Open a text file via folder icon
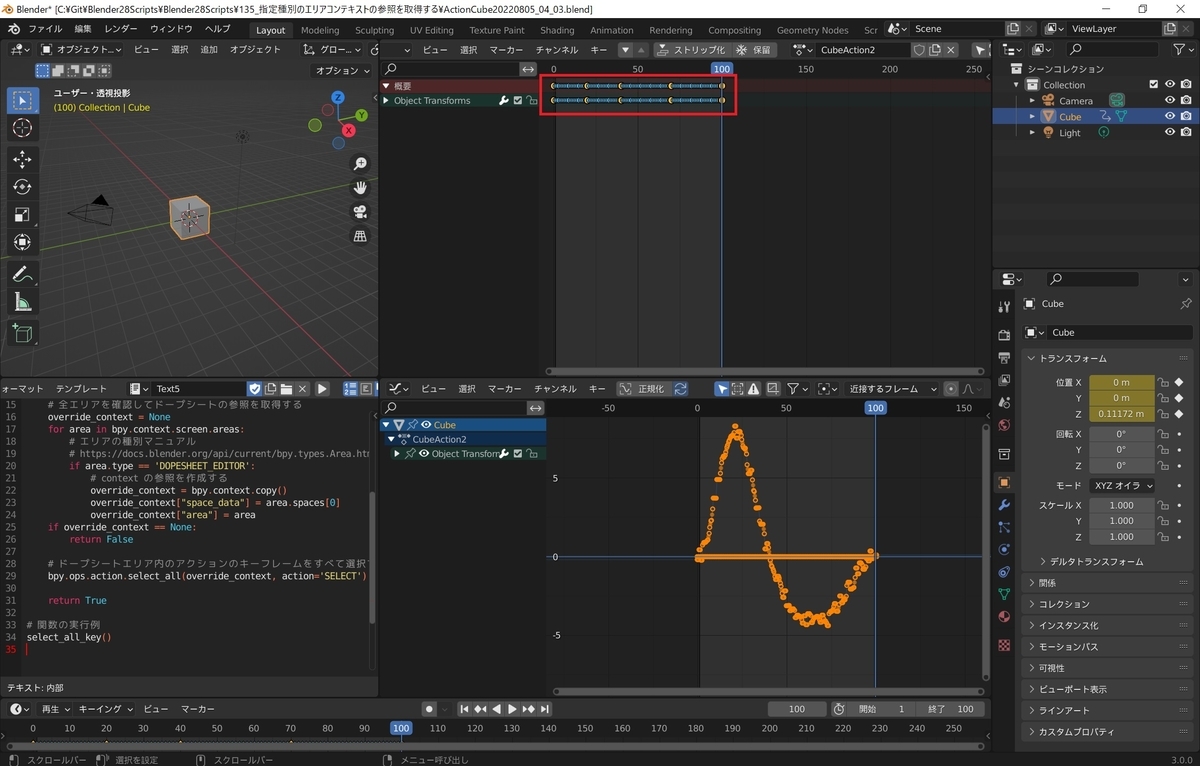Viewport: 1200px width, 766px height. (x=286, y=388)
